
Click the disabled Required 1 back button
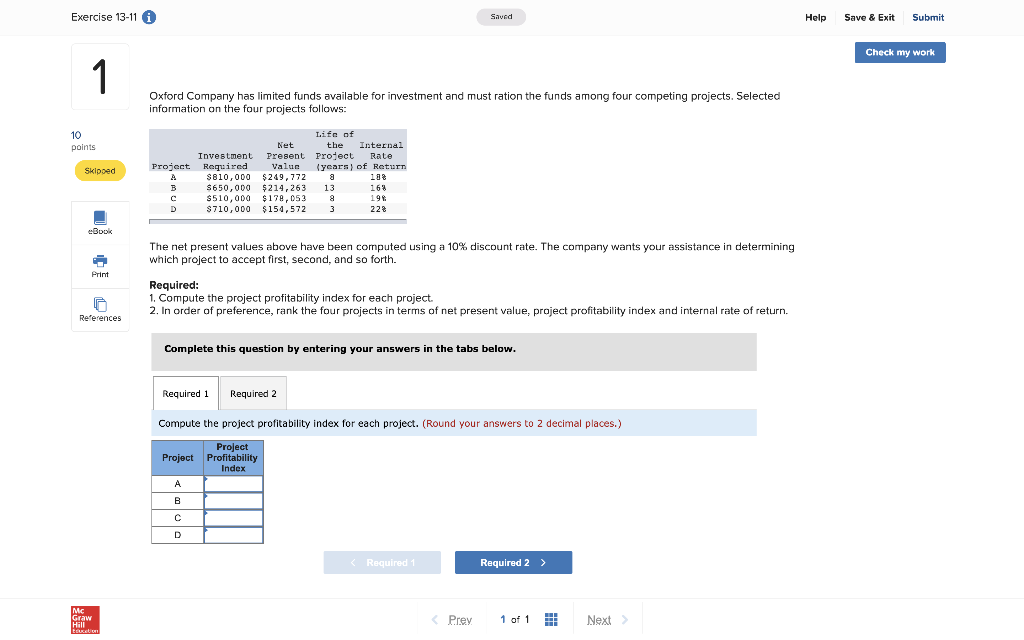pos(382,562)
